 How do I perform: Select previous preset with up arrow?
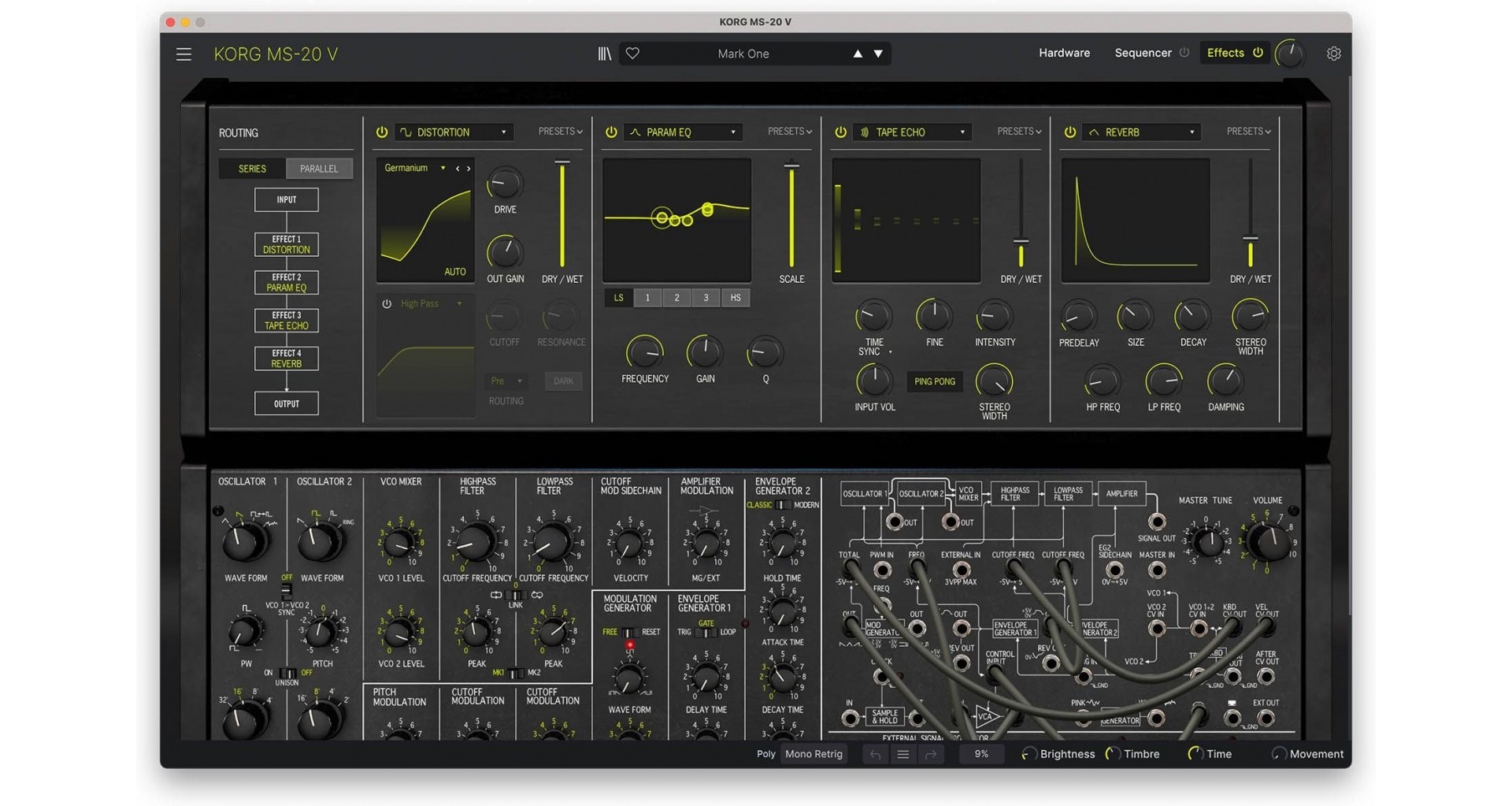pos(858,54)
